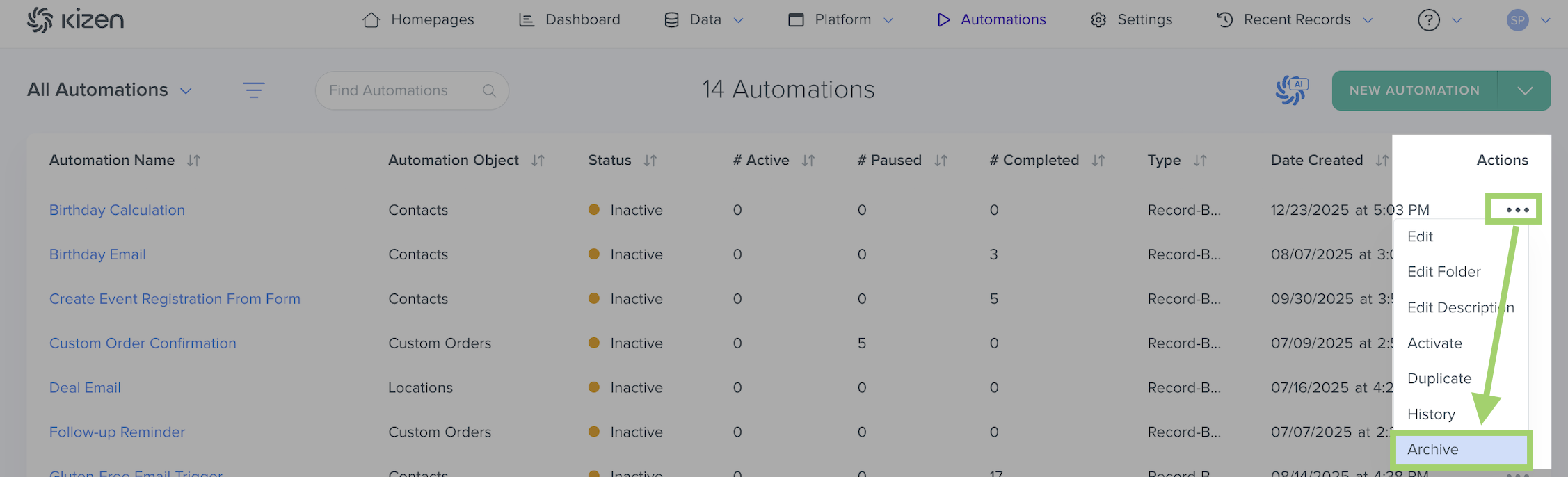
Task: Select Duplicate from the actions menu
Action: point(1439,378)
